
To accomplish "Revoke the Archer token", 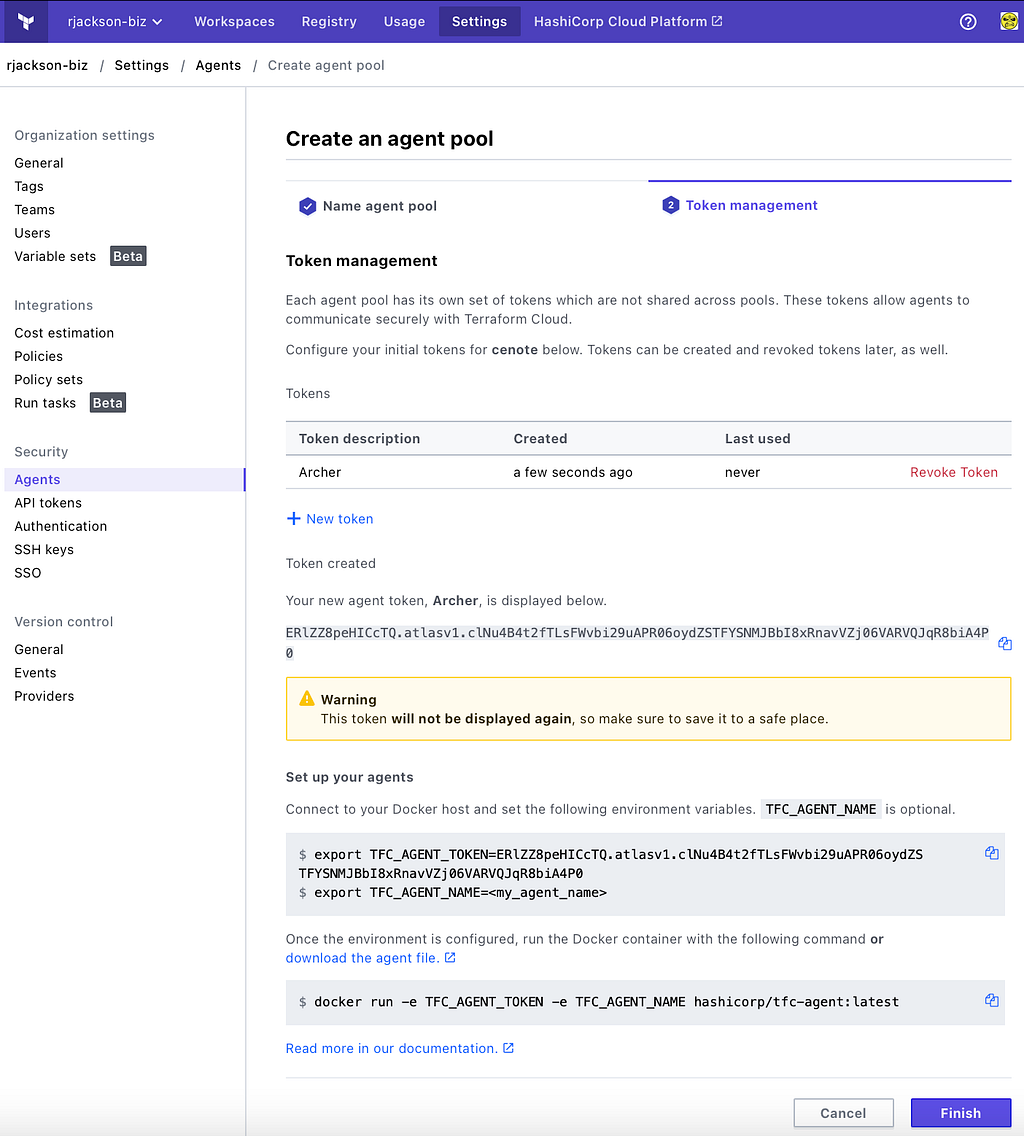I will coord(954,472).
